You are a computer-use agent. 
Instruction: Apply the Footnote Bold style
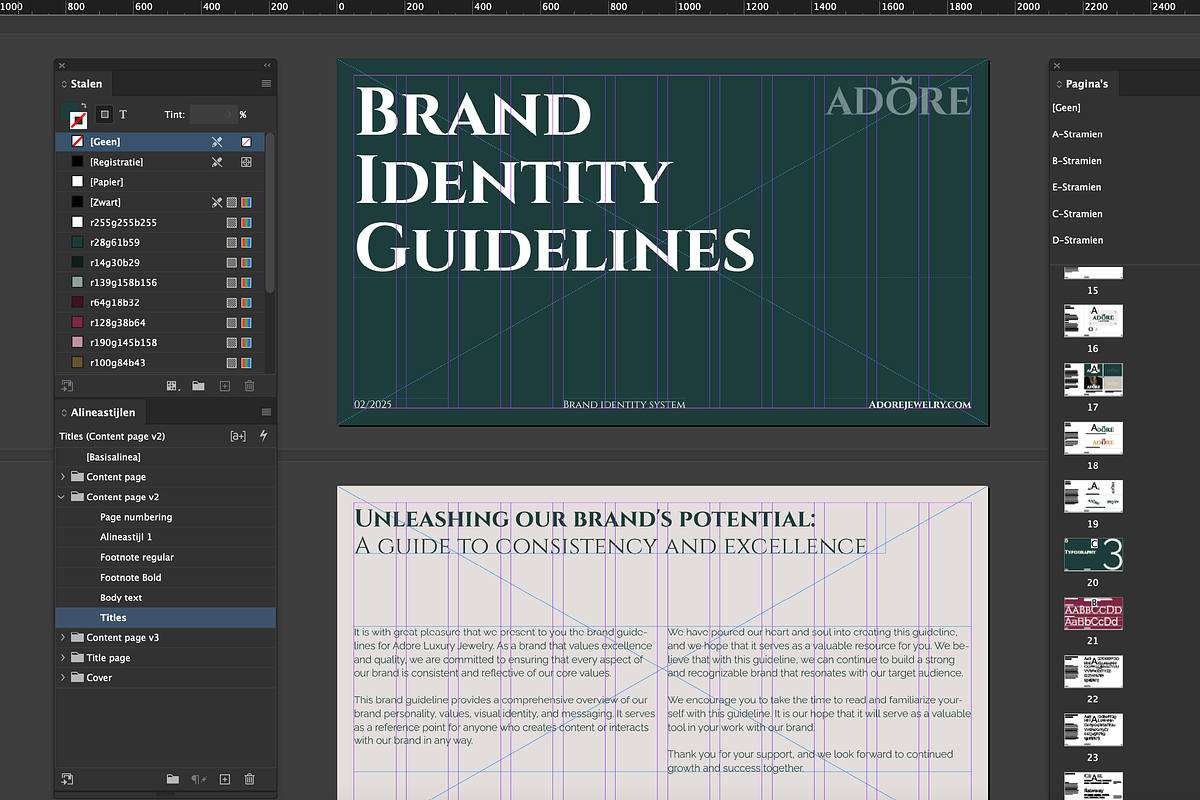coord(165,577)
